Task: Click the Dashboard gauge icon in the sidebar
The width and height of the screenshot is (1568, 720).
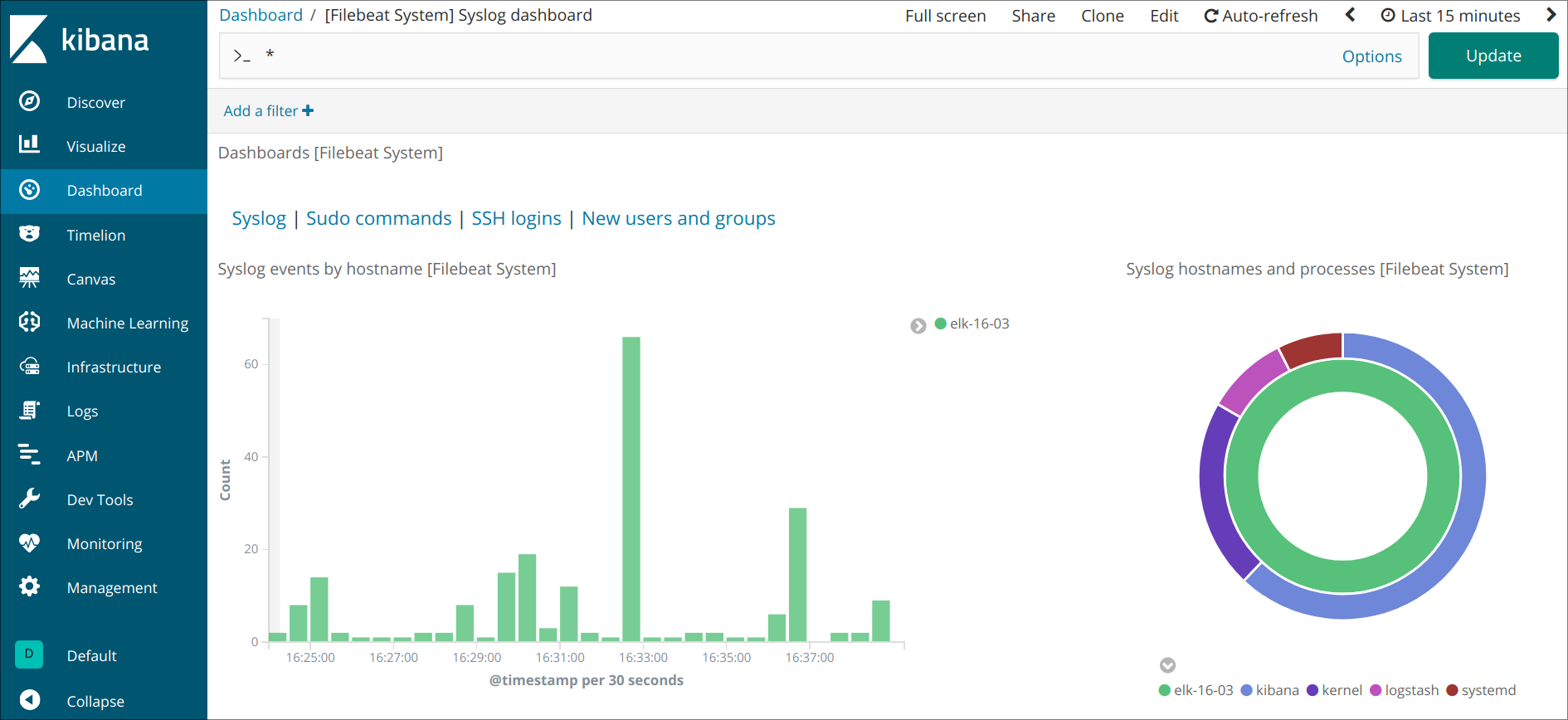Action: [x=29, y=190]
